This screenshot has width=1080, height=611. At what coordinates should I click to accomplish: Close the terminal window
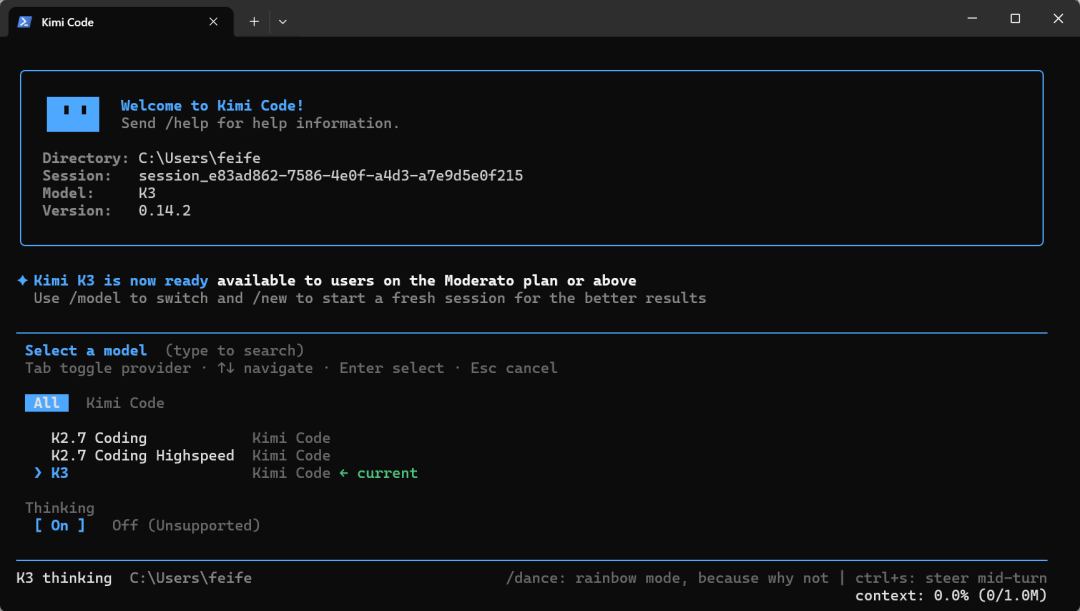click(x=1059, y=19)
